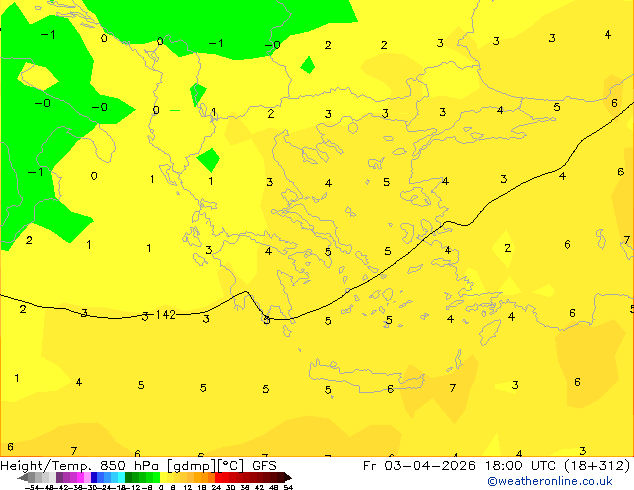The width and height of the screenshot is (634, 490).
Task: Pick the bright yellow swatch on the temperature scale
Action: [x=164, y=477]
